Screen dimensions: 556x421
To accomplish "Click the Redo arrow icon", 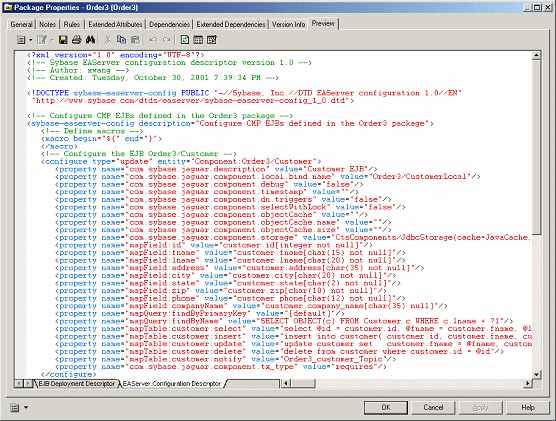I will (x=167, y=40).
